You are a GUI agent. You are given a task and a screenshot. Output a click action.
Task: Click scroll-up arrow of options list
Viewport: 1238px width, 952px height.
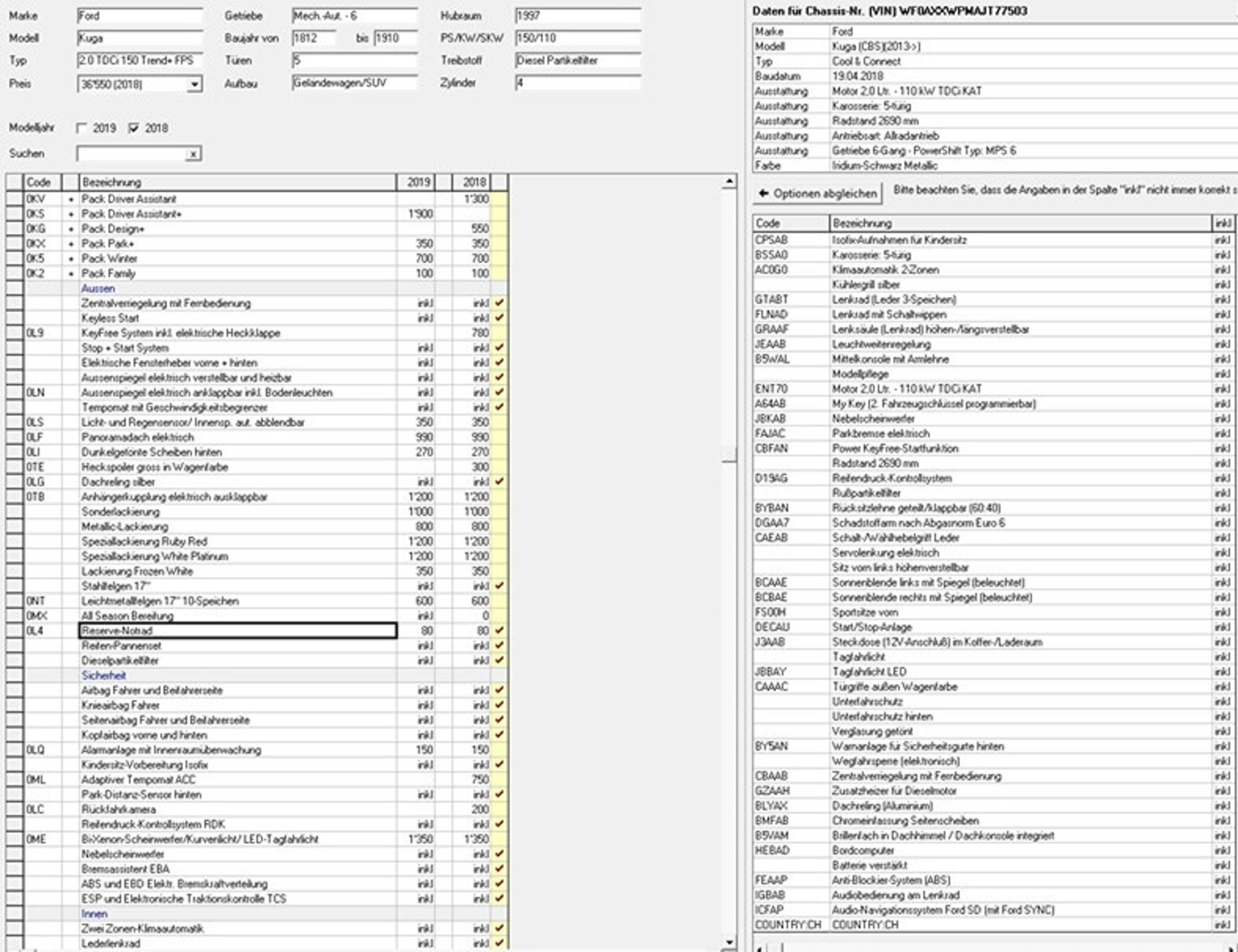click(x=729, y=181)
